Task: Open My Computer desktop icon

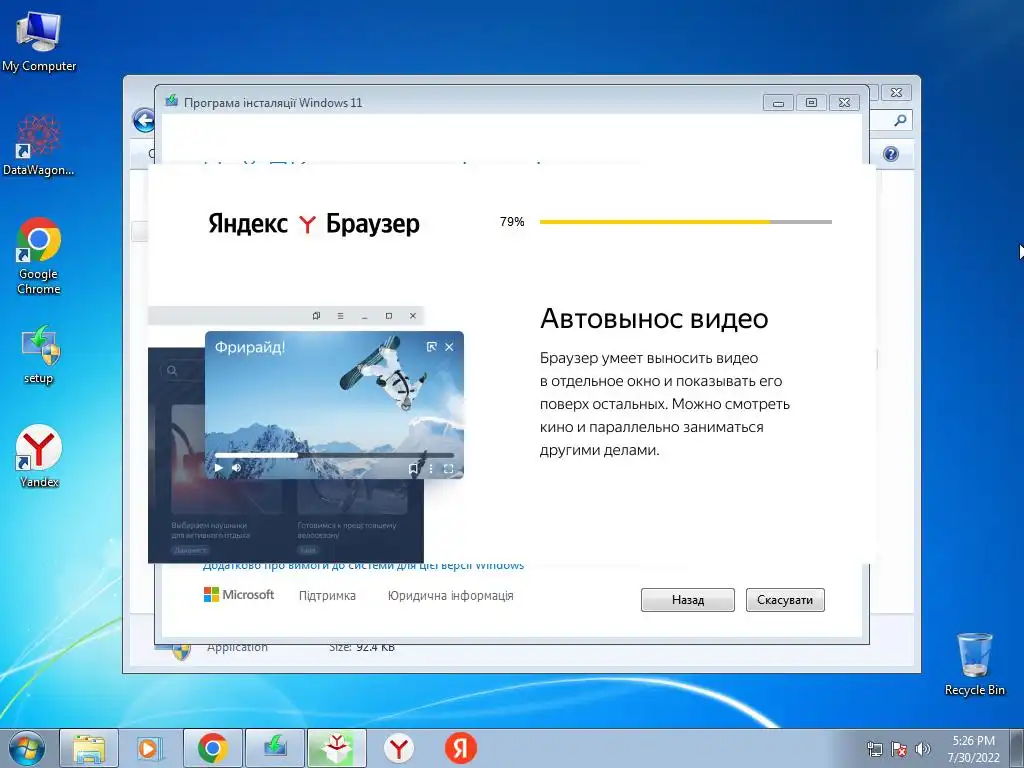Action: 39,42
